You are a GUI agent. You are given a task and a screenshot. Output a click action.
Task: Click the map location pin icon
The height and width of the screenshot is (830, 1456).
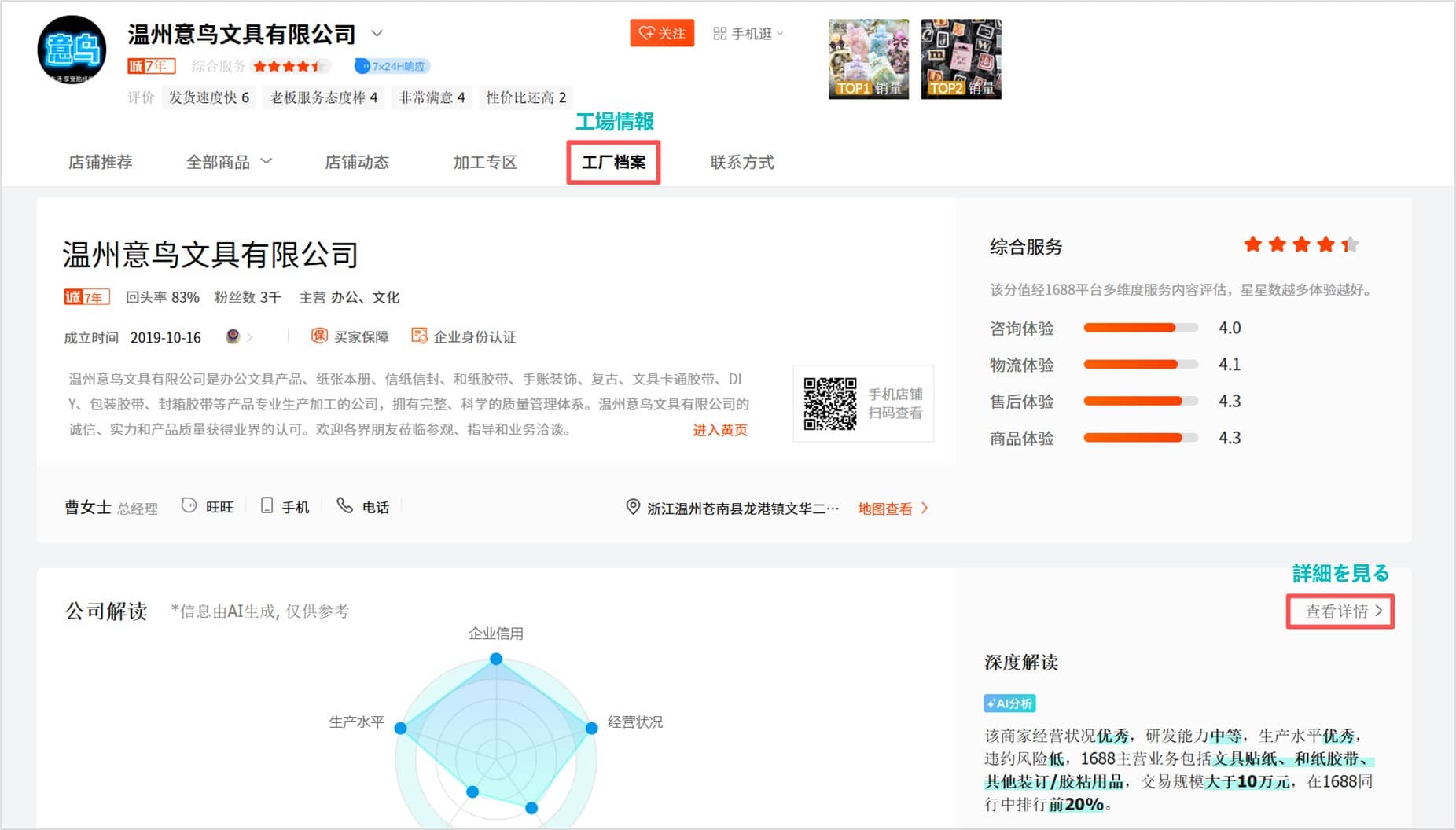coord(632,507)
